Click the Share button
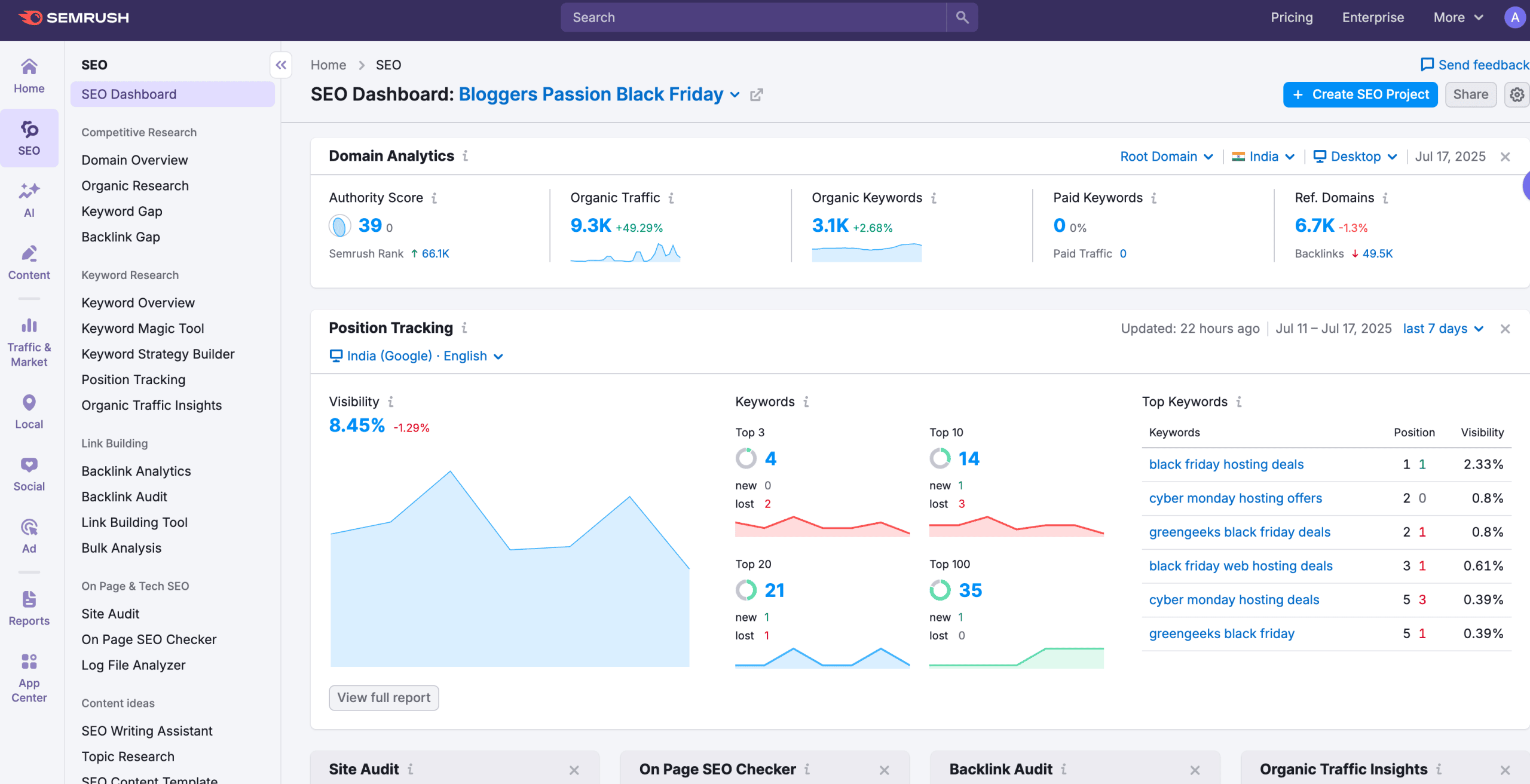Screen dimensions: 1530x784 click(1471, 94)
